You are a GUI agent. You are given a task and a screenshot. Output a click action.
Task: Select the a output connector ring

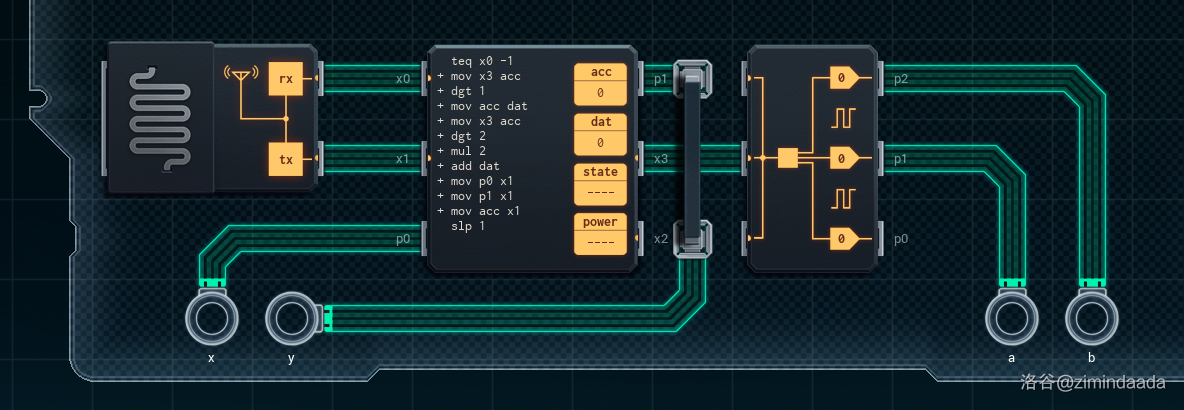pyautogui.click(x=1011, y=319)
